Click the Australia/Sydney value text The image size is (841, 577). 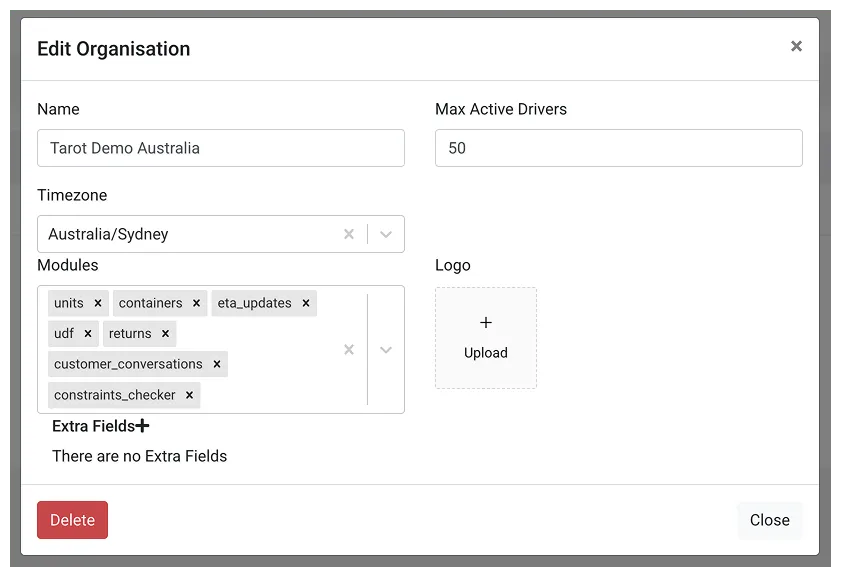(x=108, y=234)
